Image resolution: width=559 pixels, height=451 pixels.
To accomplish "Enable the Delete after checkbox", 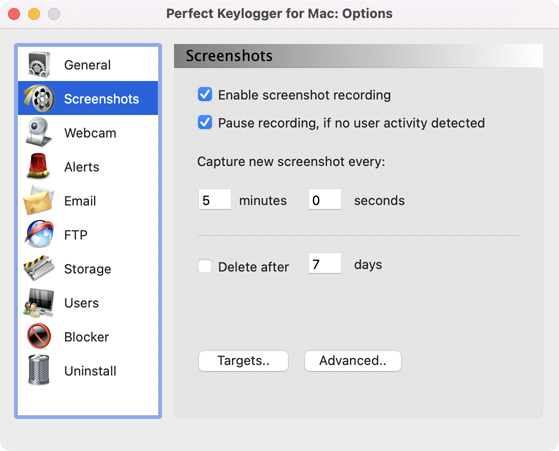I will coord(205,266).
